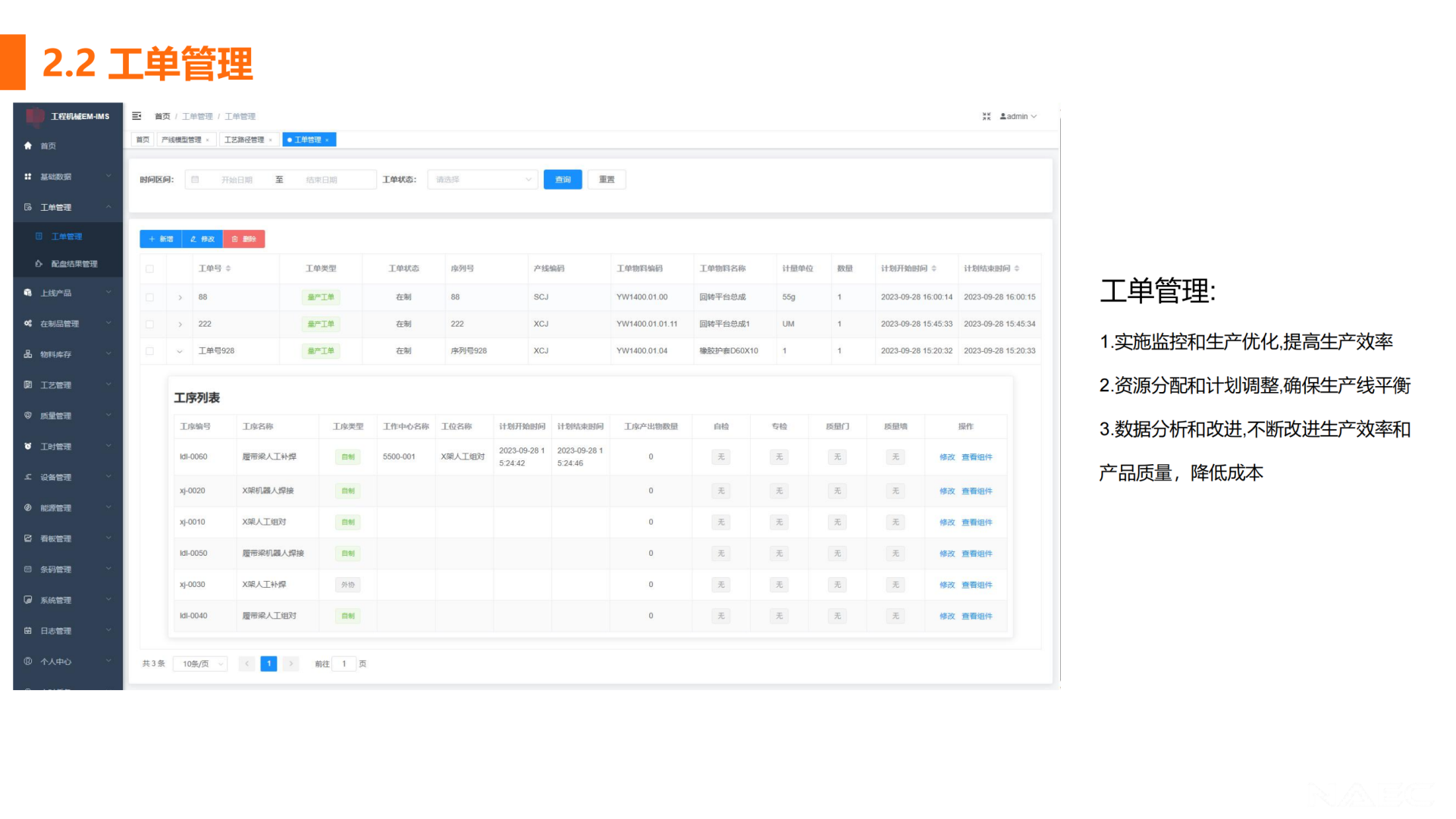
Task: Go to the next page arrow
Action: [290, 664]
